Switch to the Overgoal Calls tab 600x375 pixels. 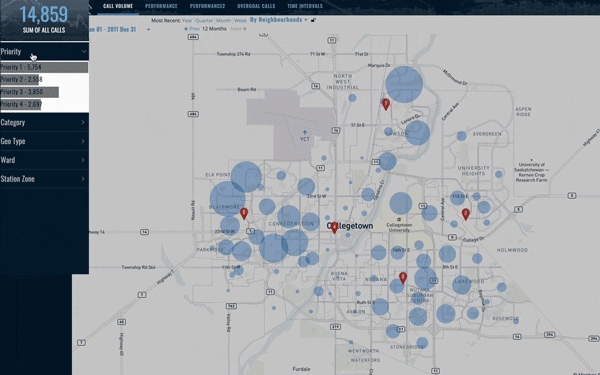coord(256,6)
